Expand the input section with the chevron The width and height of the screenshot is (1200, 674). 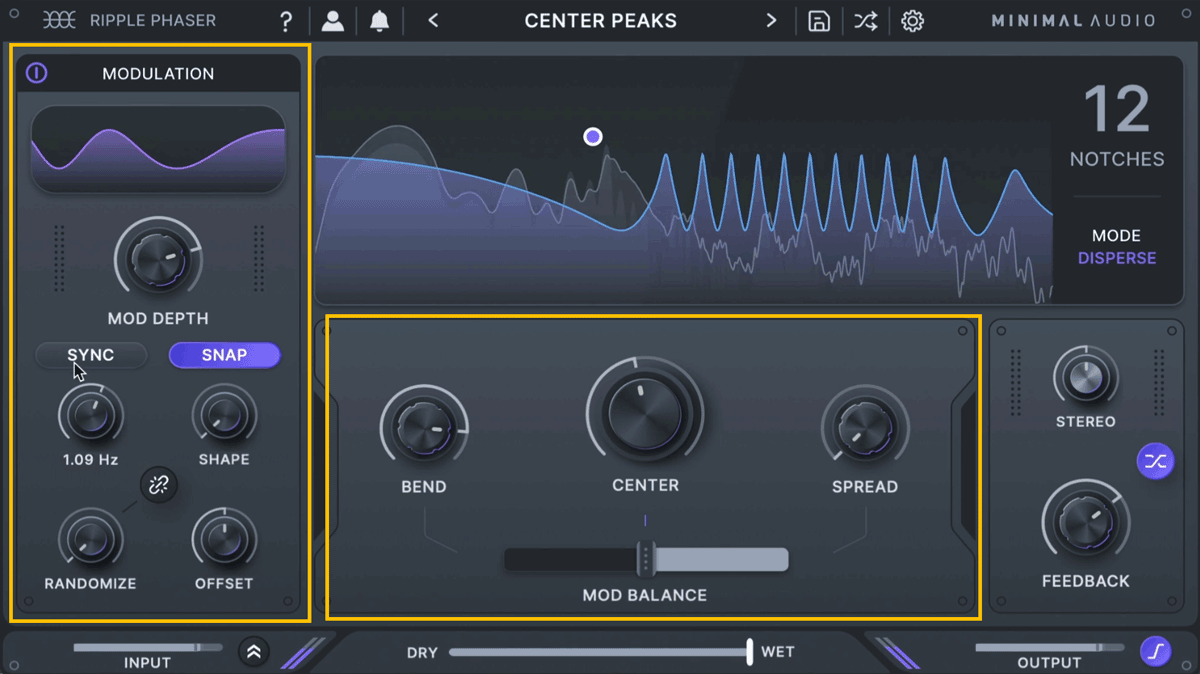click(x=253, y=651)
